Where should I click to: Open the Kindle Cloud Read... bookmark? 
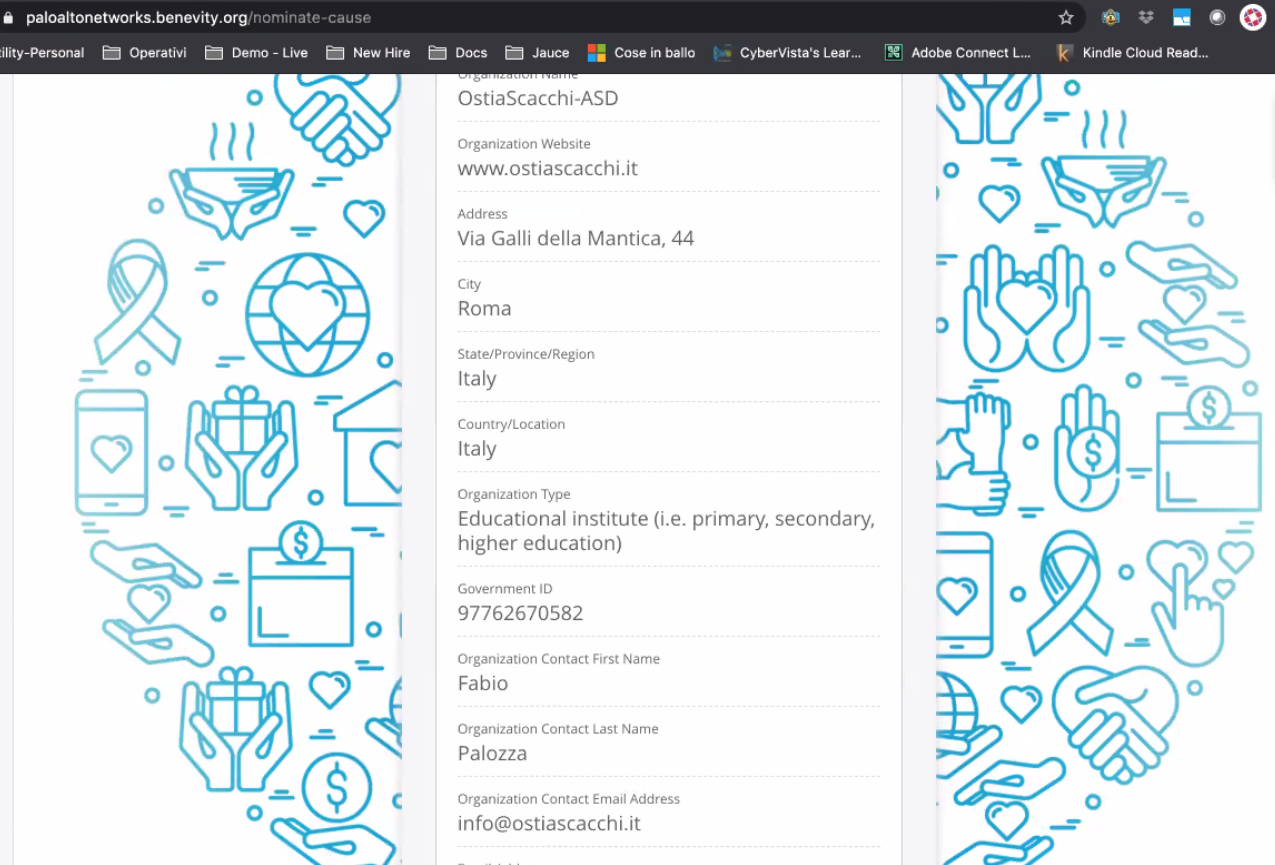(1133, 53)
